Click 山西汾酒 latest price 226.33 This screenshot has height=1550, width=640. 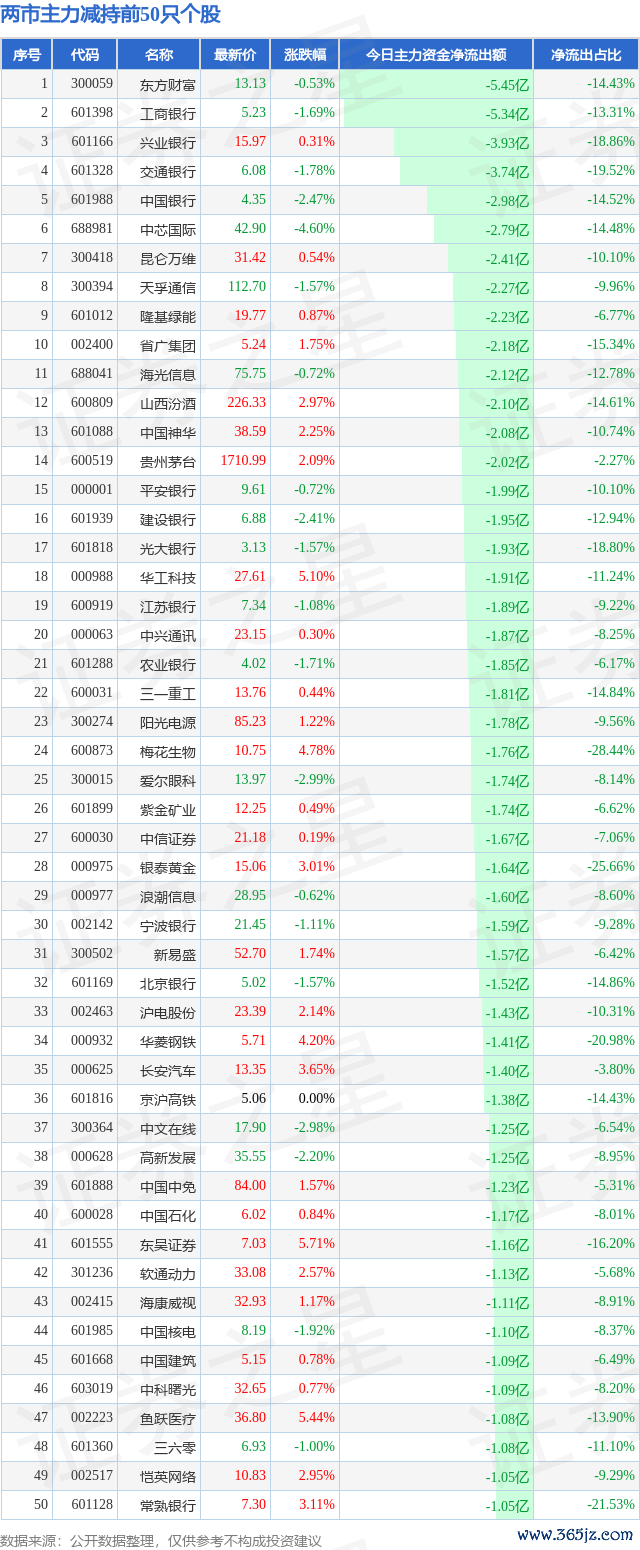tap(247, 403)
